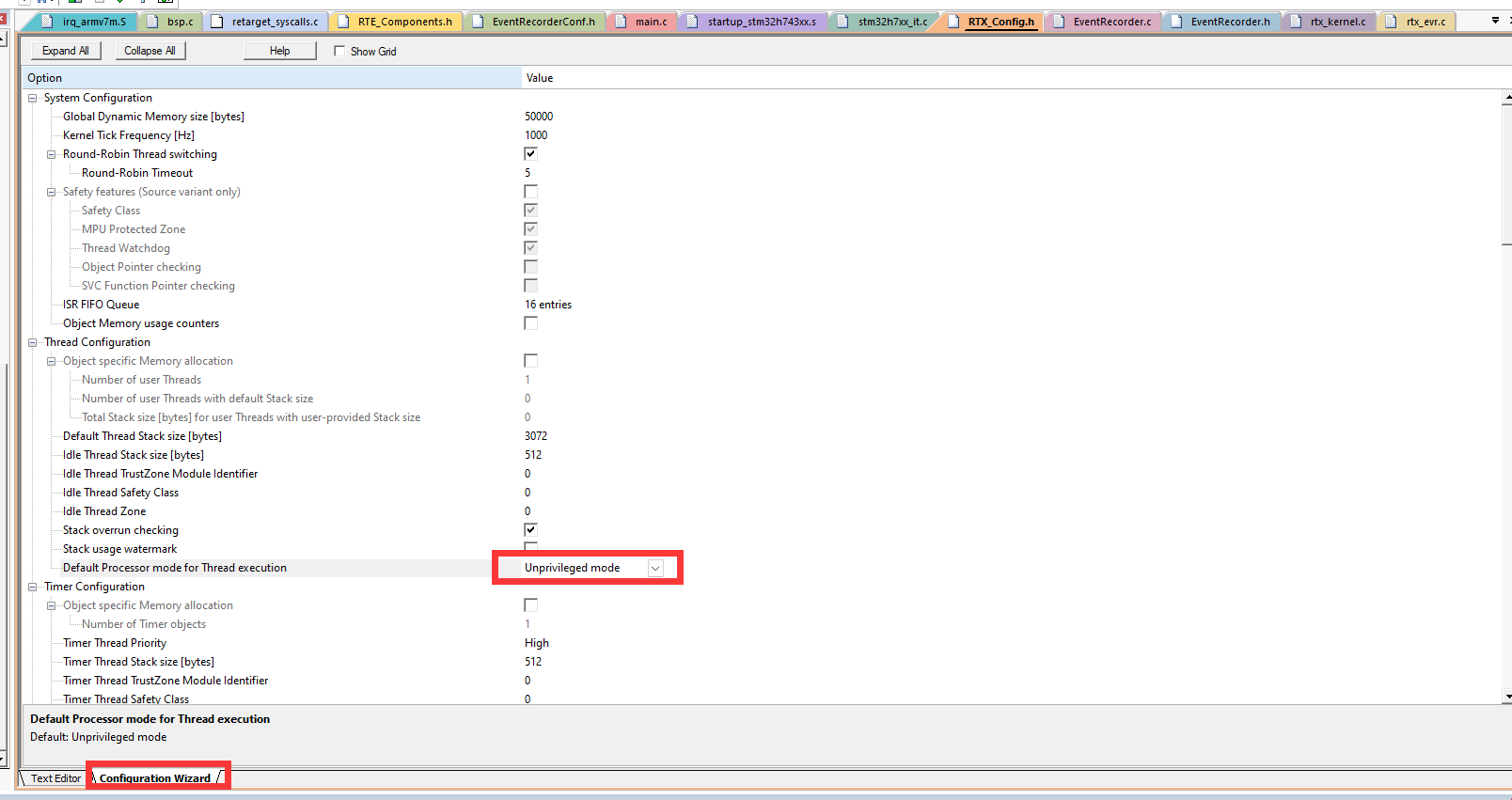Uncheck Round-Robin Thread switching

click(x=530, y=153)
